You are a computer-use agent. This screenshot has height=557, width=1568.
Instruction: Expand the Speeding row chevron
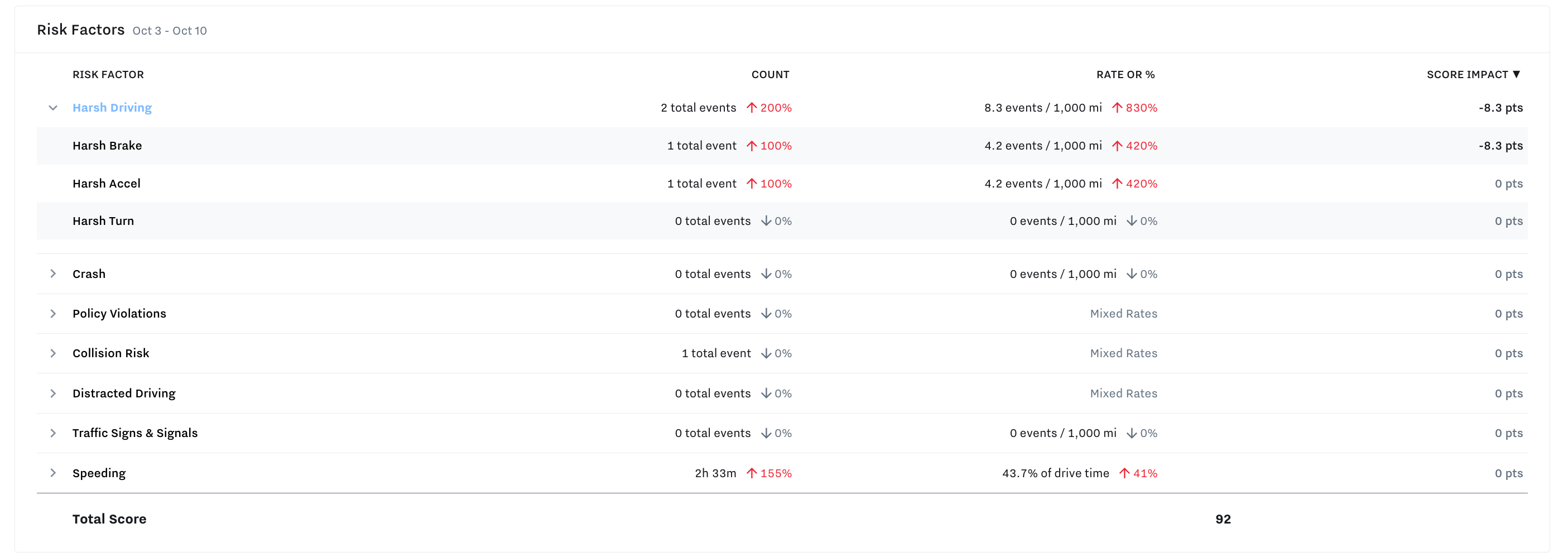53,473
